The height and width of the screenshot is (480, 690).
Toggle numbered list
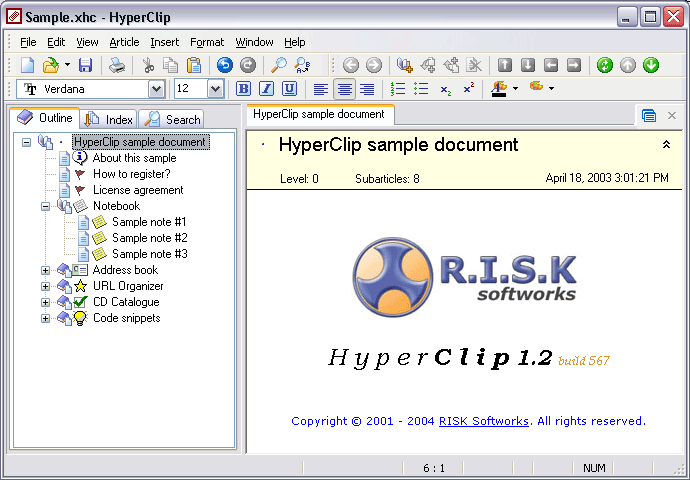click(x=398, y=89)
